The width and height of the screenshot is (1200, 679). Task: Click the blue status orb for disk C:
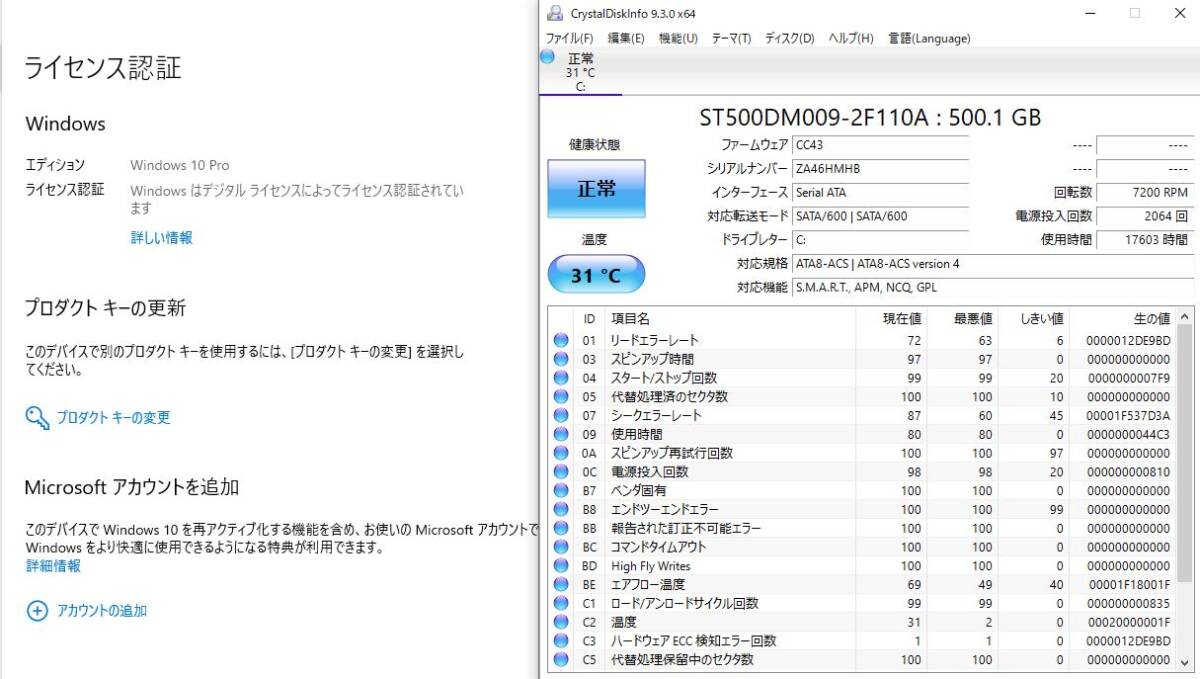tap(547, 57)
